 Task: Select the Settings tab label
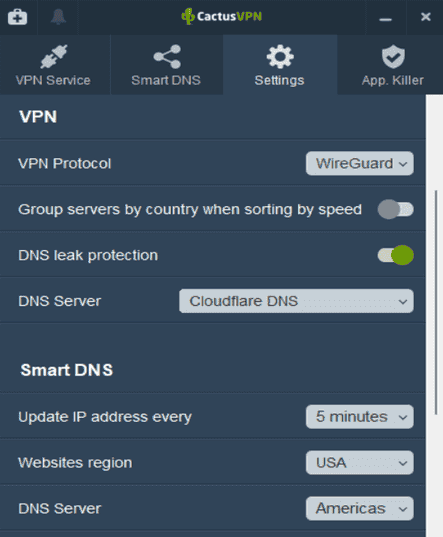279,81
